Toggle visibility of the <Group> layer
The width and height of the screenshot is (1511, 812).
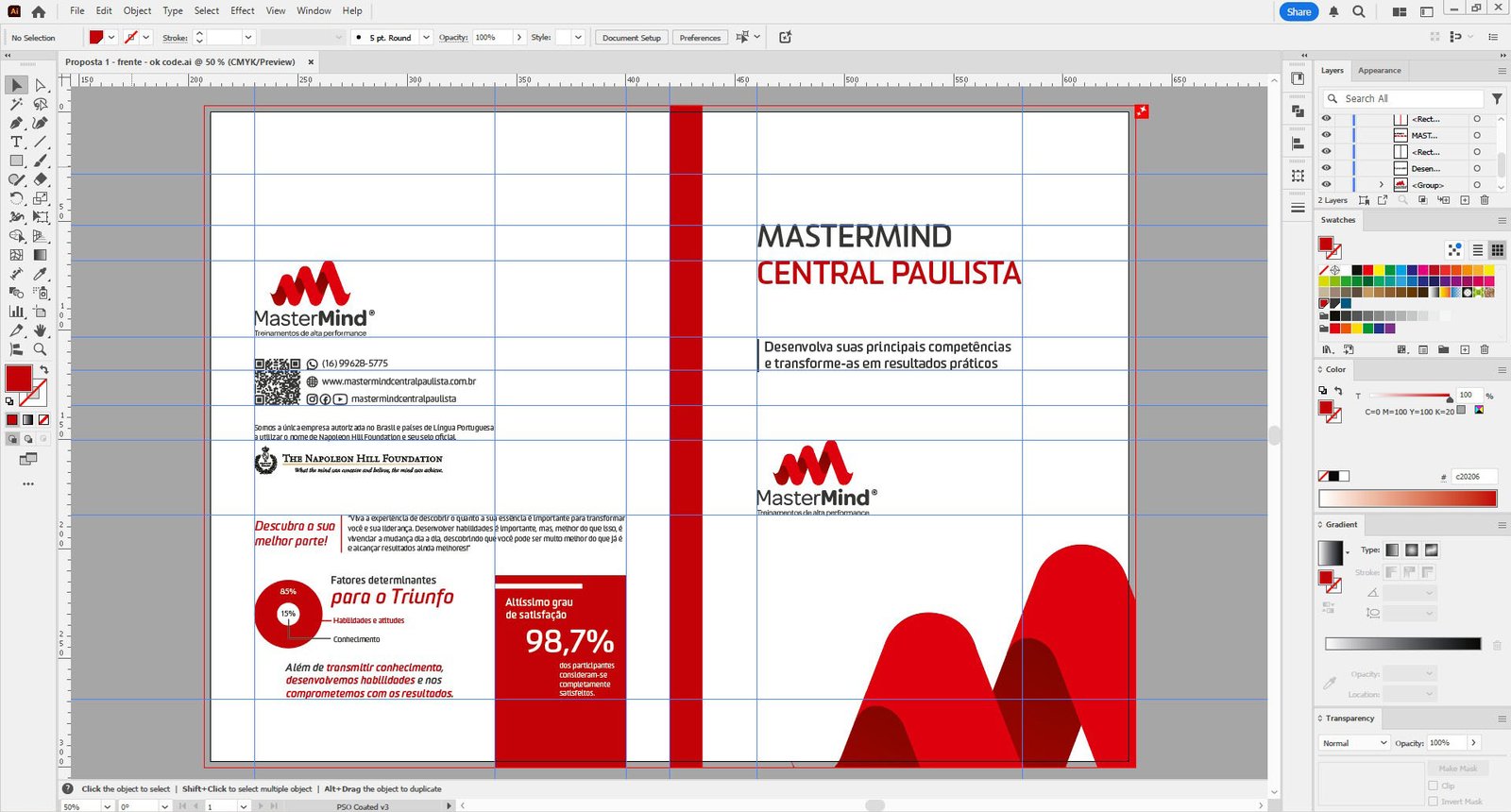click(1326, 184)
